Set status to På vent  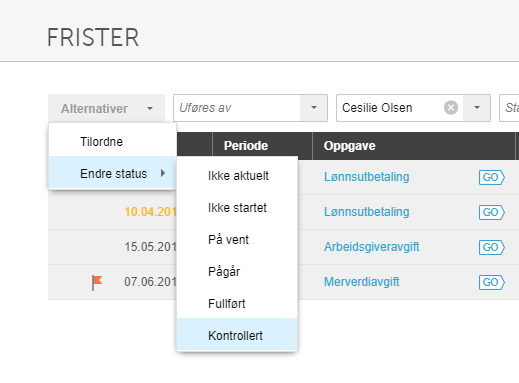pos(237,240)
